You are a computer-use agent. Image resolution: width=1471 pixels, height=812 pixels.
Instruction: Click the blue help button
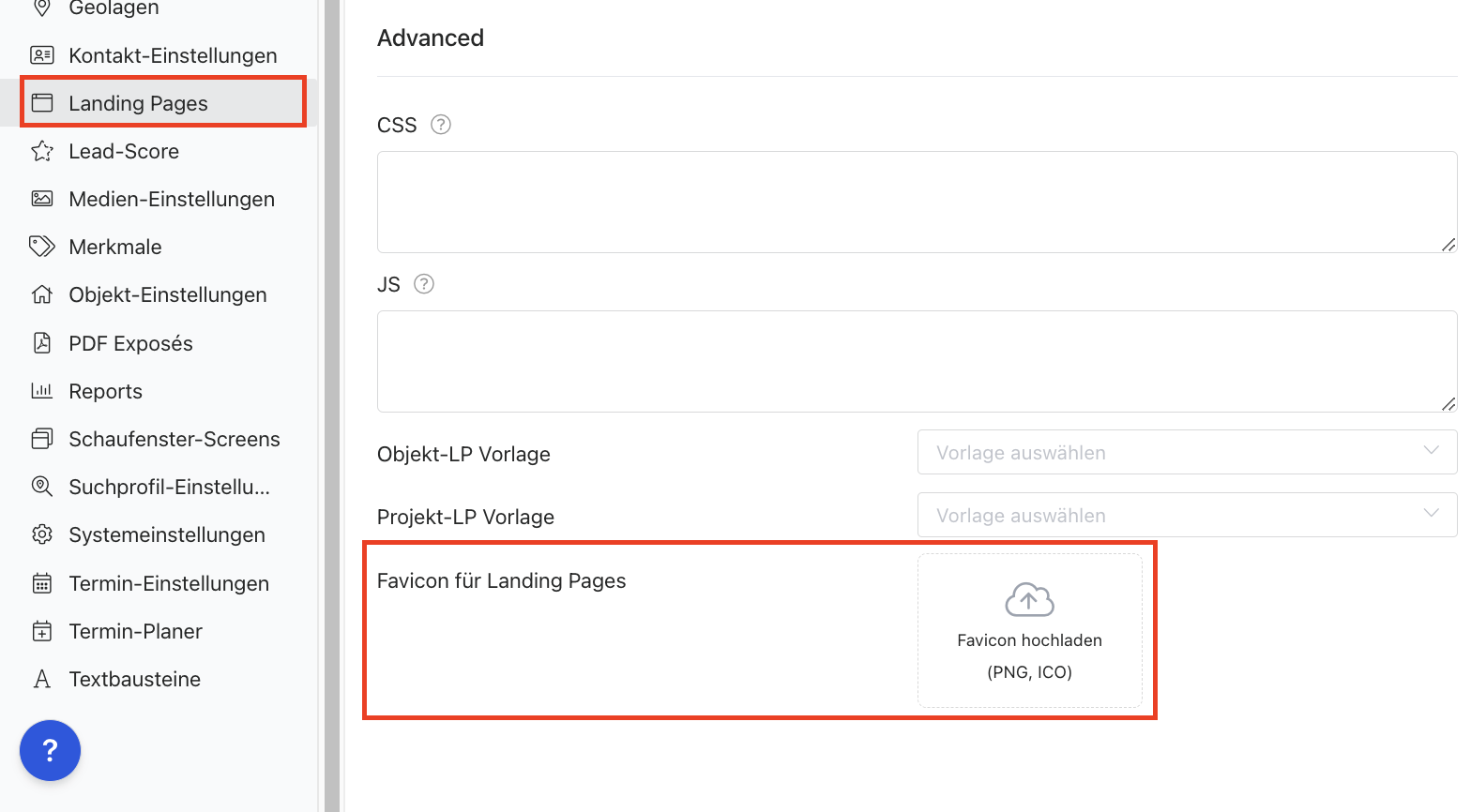click(51, 750)
